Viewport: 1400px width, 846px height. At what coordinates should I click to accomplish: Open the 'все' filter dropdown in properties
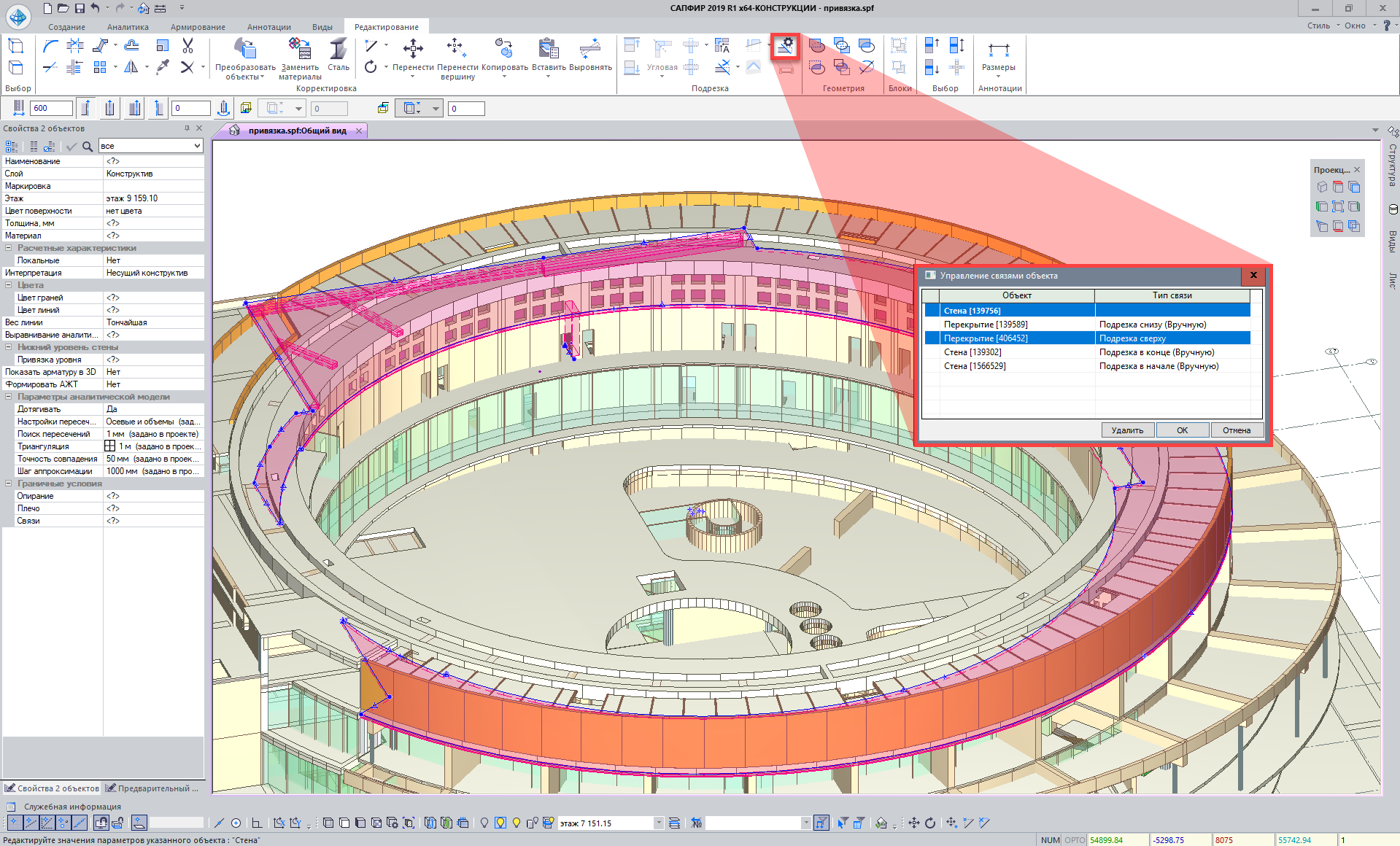point(196,146)
